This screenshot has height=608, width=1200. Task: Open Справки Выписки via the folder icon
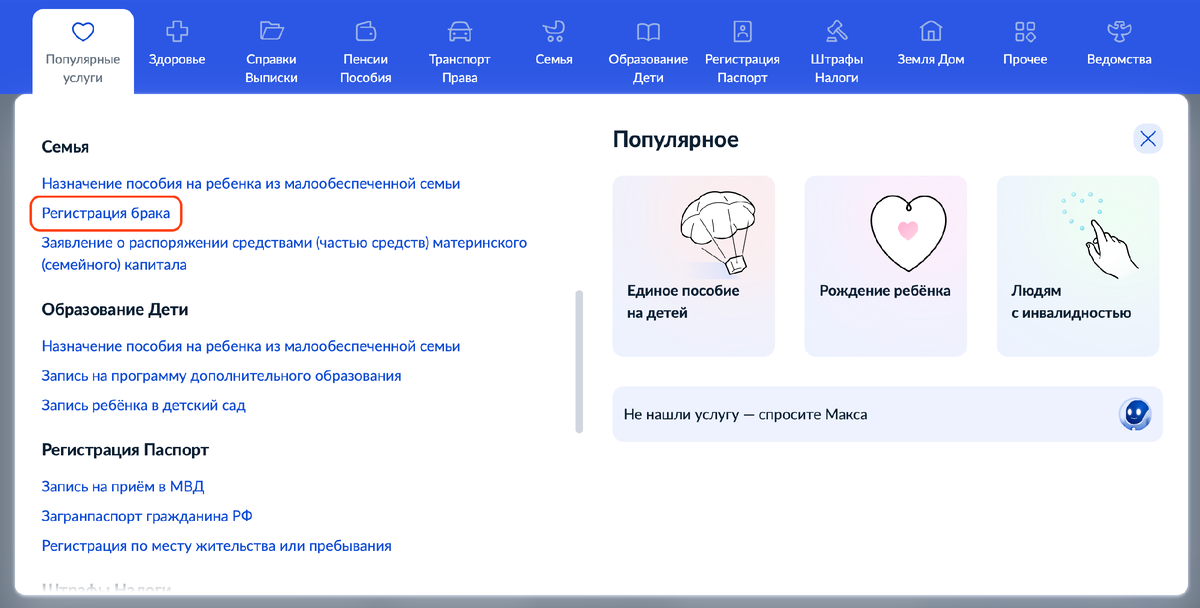coord(270,30)
